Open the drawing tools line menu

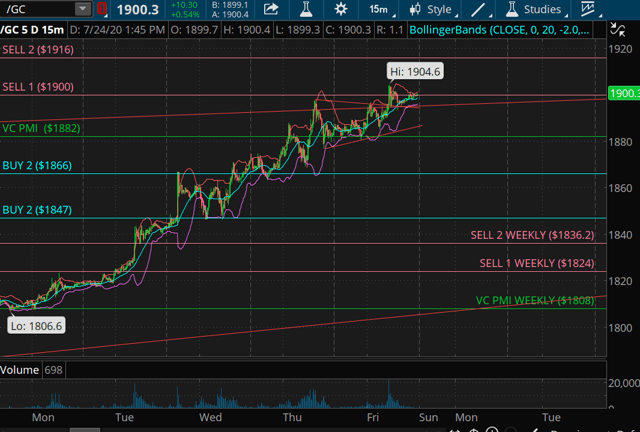(480, 9)
